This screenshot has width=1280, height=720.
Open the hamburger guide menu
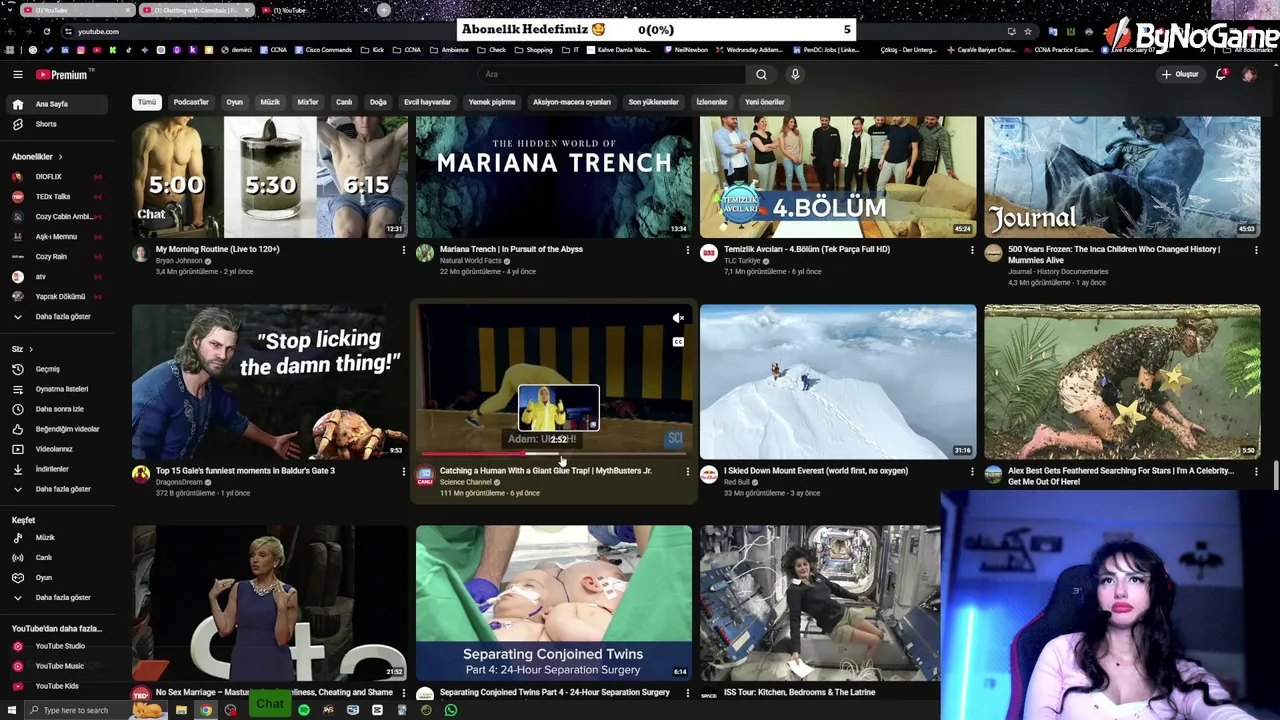tap(17, 74)
